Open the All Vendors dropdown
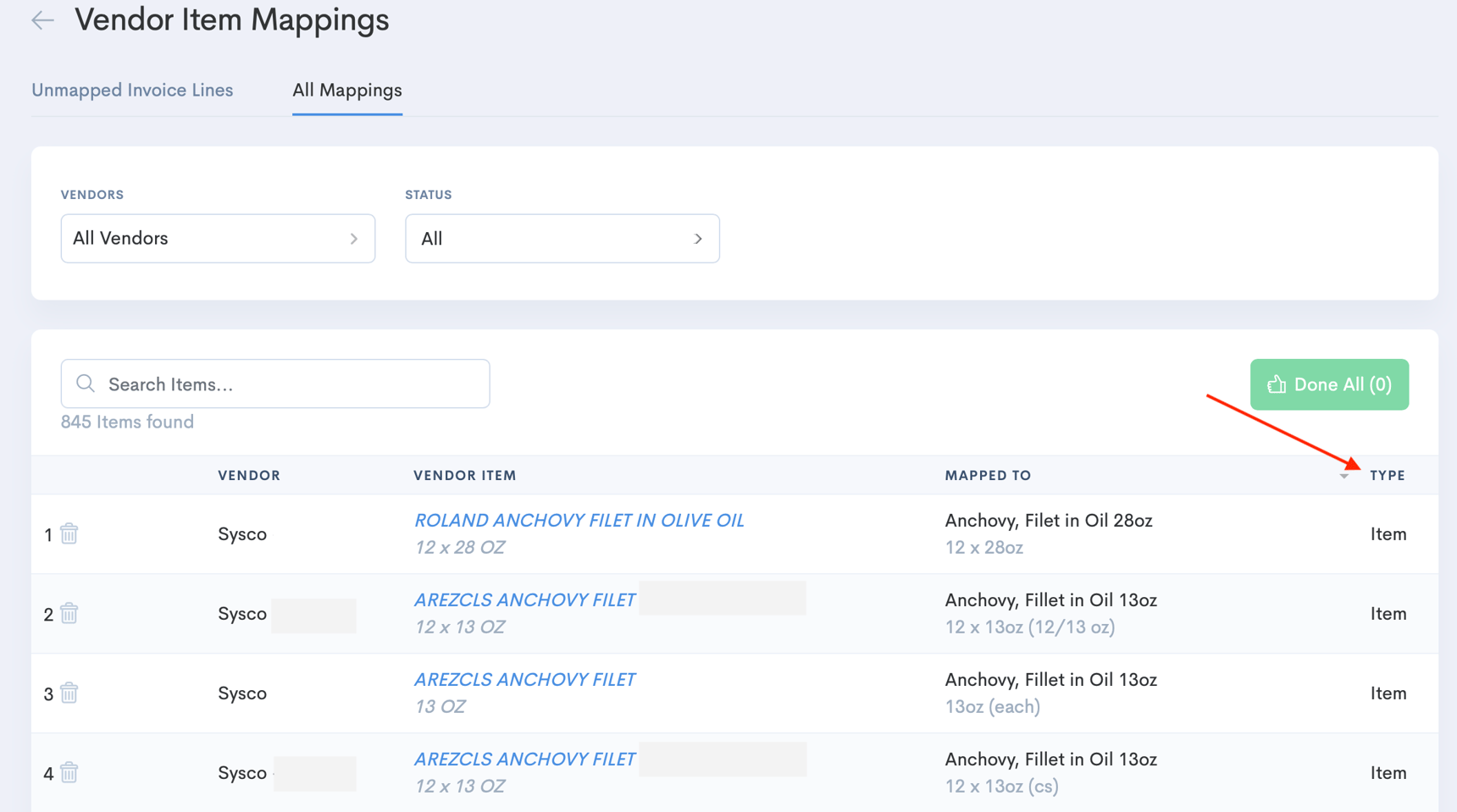The height and width of the screenshot is (812, 1457). coord(218,239)
